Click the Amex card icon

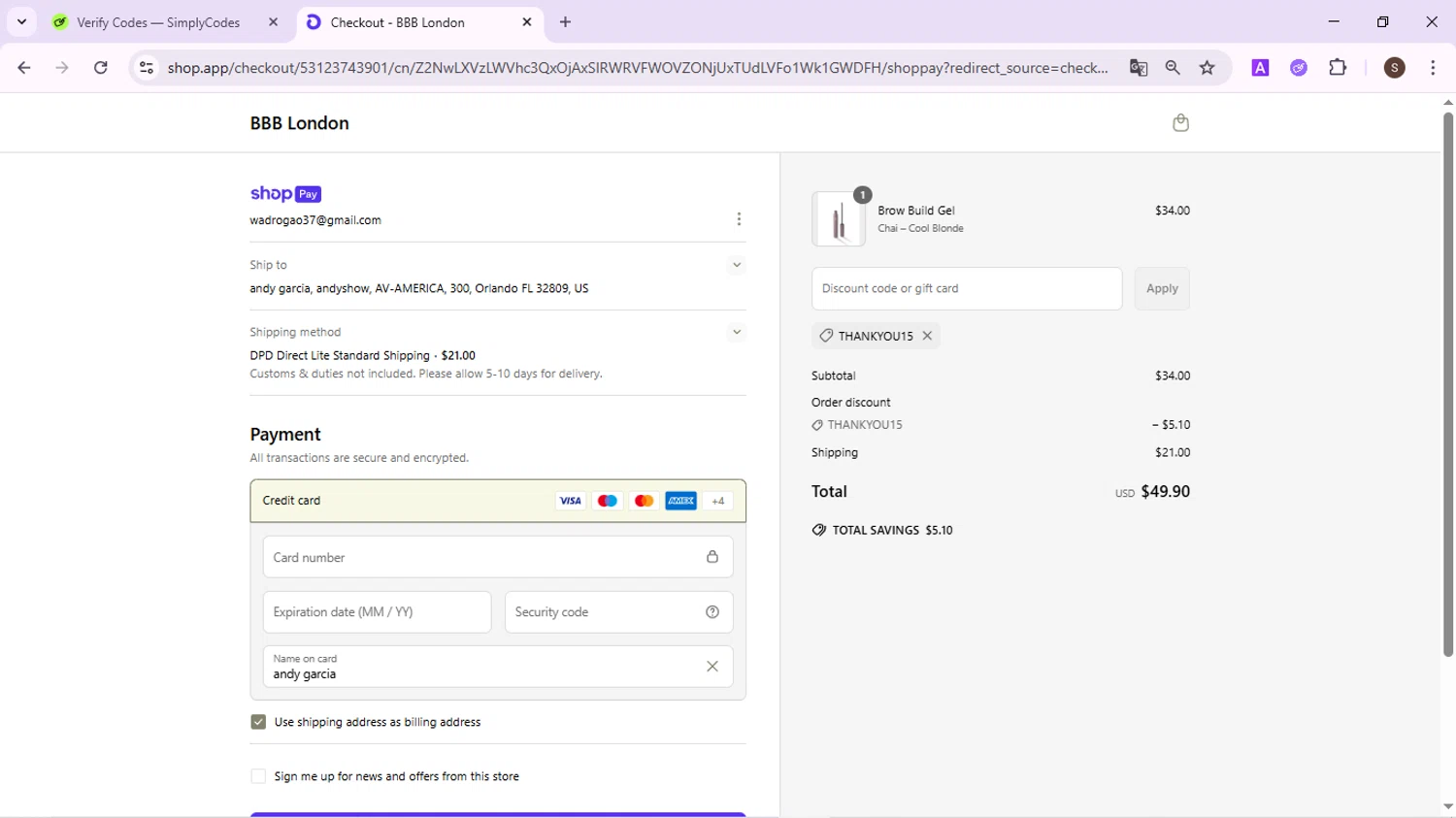tap(680, 501)
